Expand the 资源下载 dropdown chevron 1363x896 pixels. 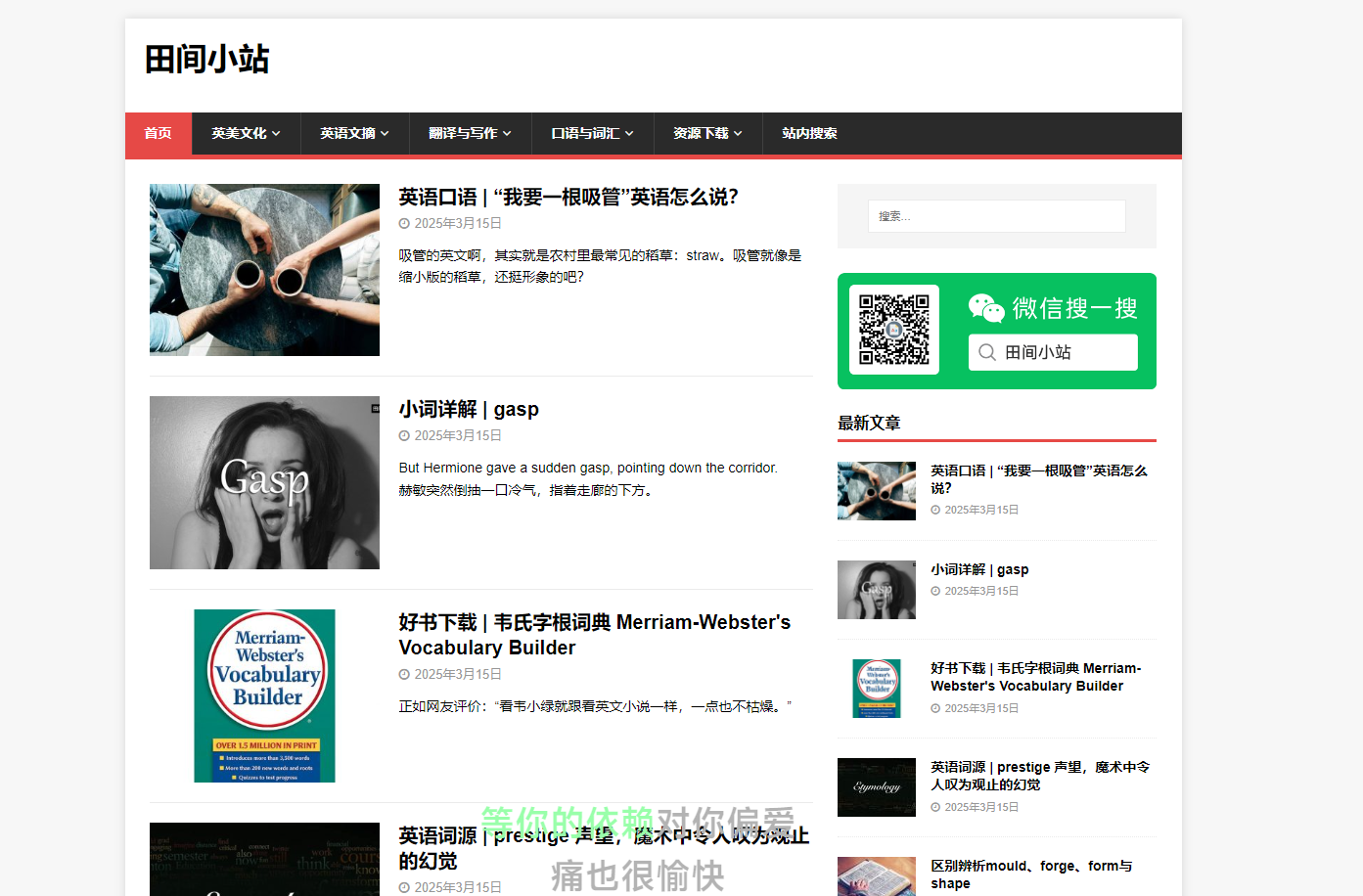739,134
